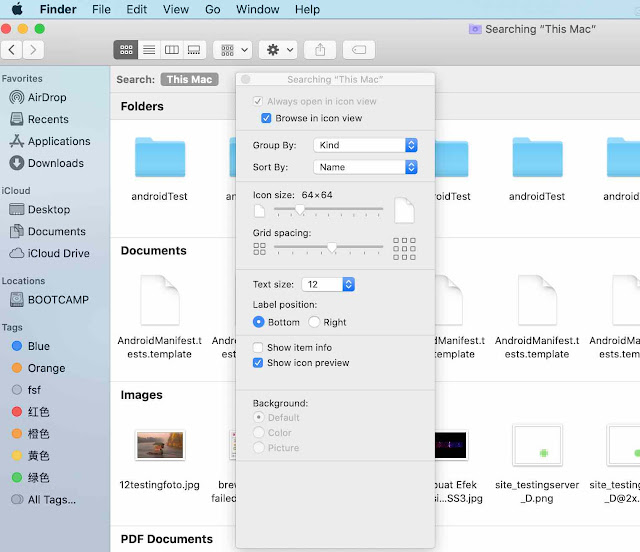The width and height of the screenshot is (640, 552).
Task: Switch to icon view in toolbar
Action: (x=126, y=50)
